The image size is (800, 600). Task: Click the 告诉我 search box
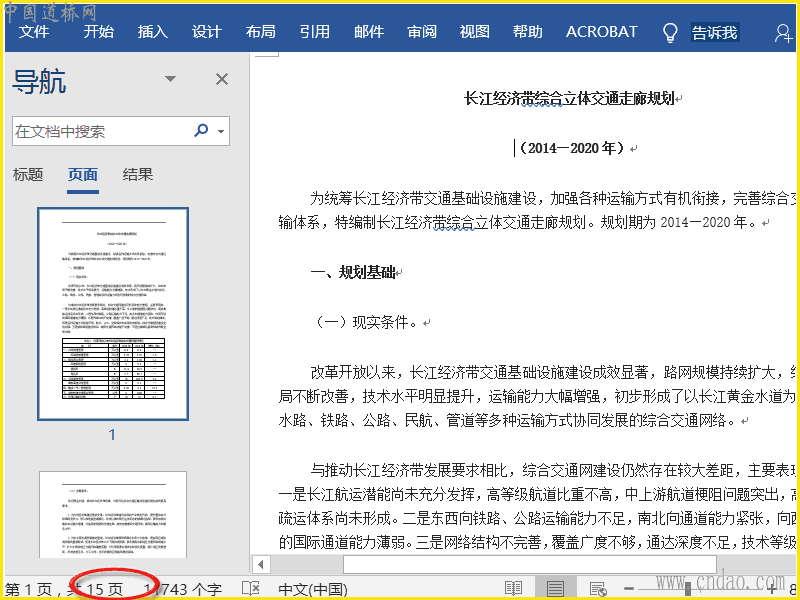coord(714,33)
